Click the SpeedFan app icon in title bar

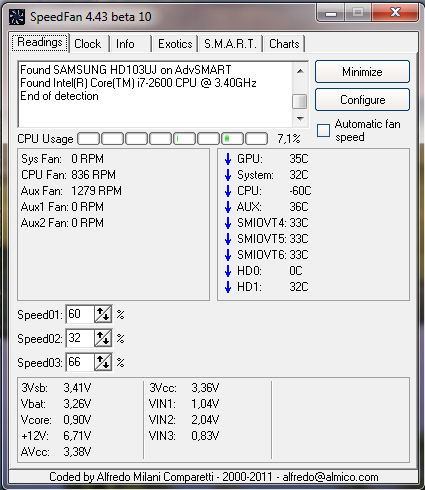[x=17, y=17]
